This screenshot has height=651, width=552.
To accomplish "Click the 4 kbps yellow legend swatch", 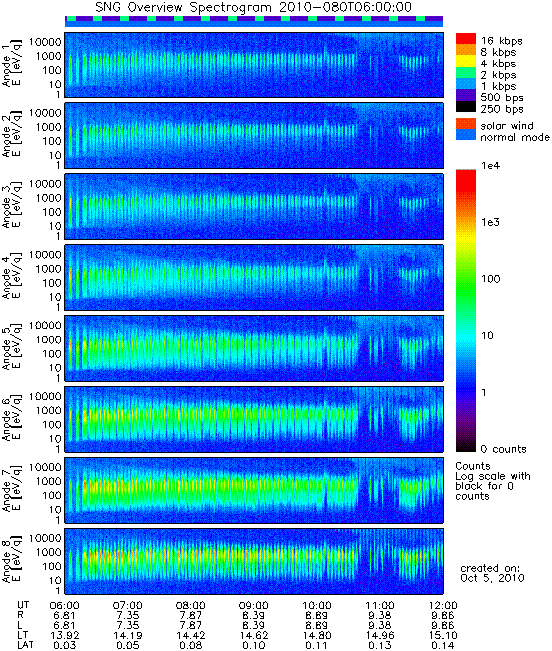I will point(466,61).
